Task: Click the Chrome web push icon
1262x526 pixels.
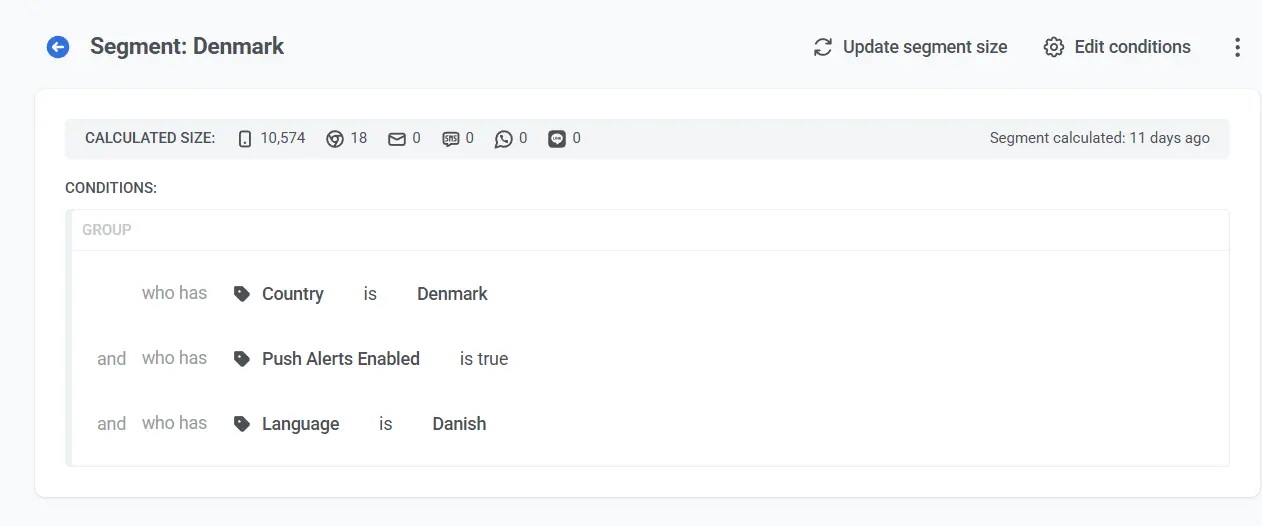Action: (335, 139)
